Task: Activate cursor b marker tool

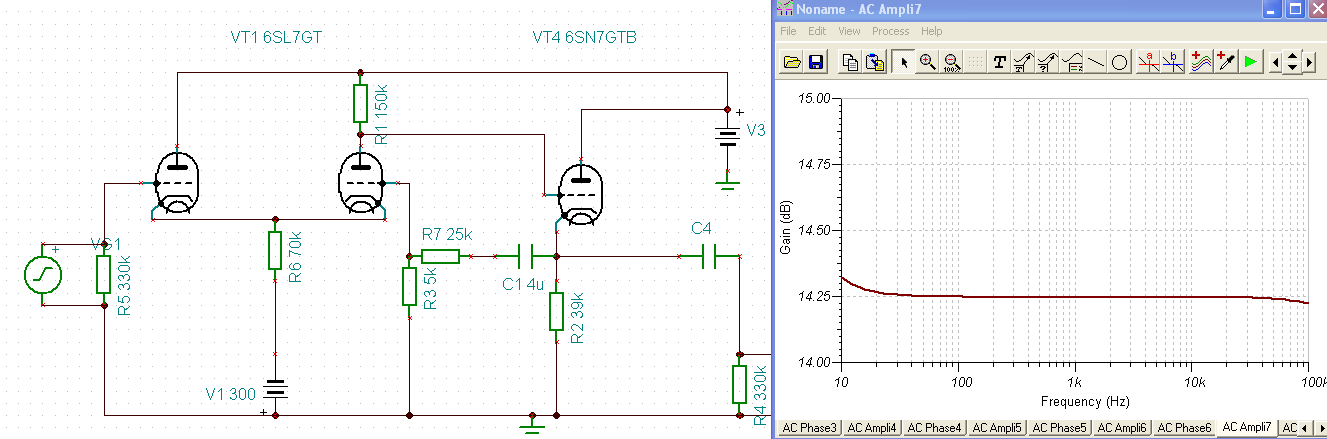Action: click(1174, 62)
